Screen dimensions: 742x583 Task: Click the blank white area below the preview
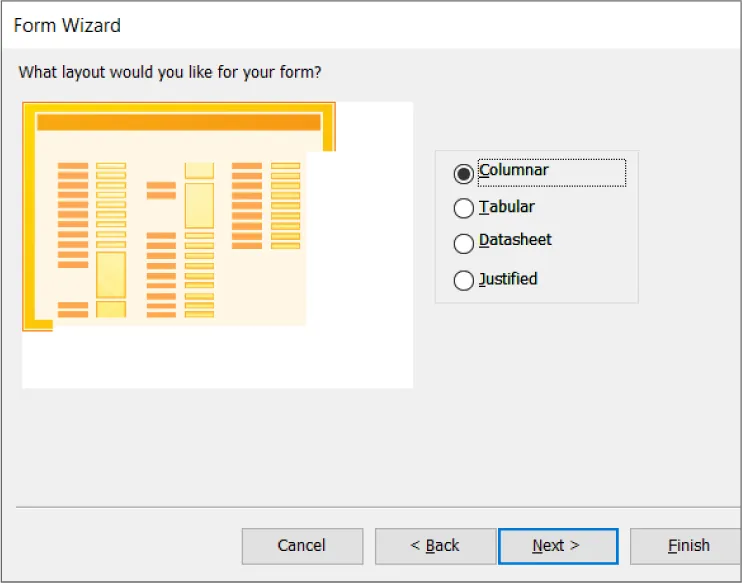pyautogui.click(x=217, y=360)
